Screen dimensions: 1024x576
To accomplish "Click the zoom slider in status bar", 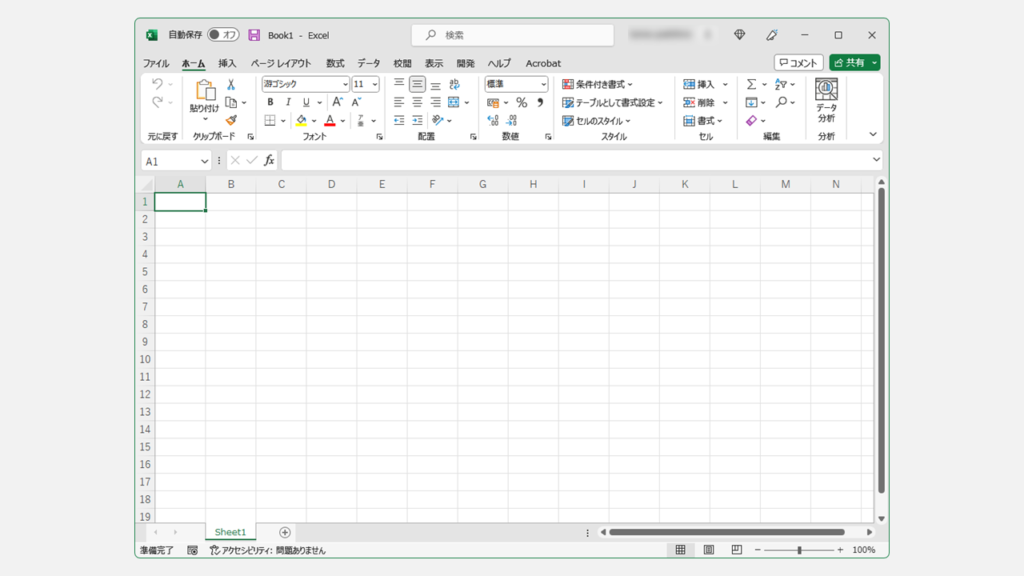I will [x=799, y=550].
